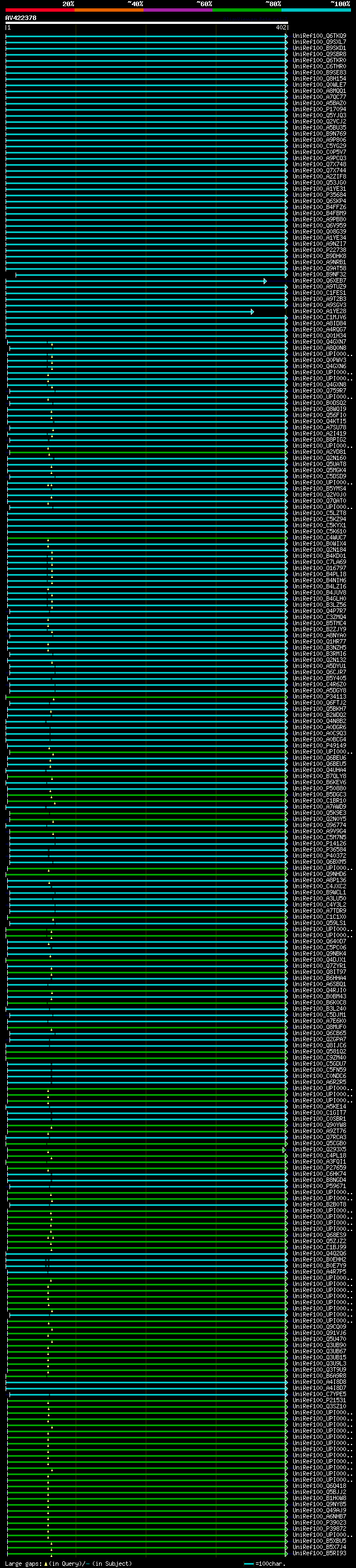Click the arrowhead ending the UniRef100_A1YE28 bar

coord(253,311)
